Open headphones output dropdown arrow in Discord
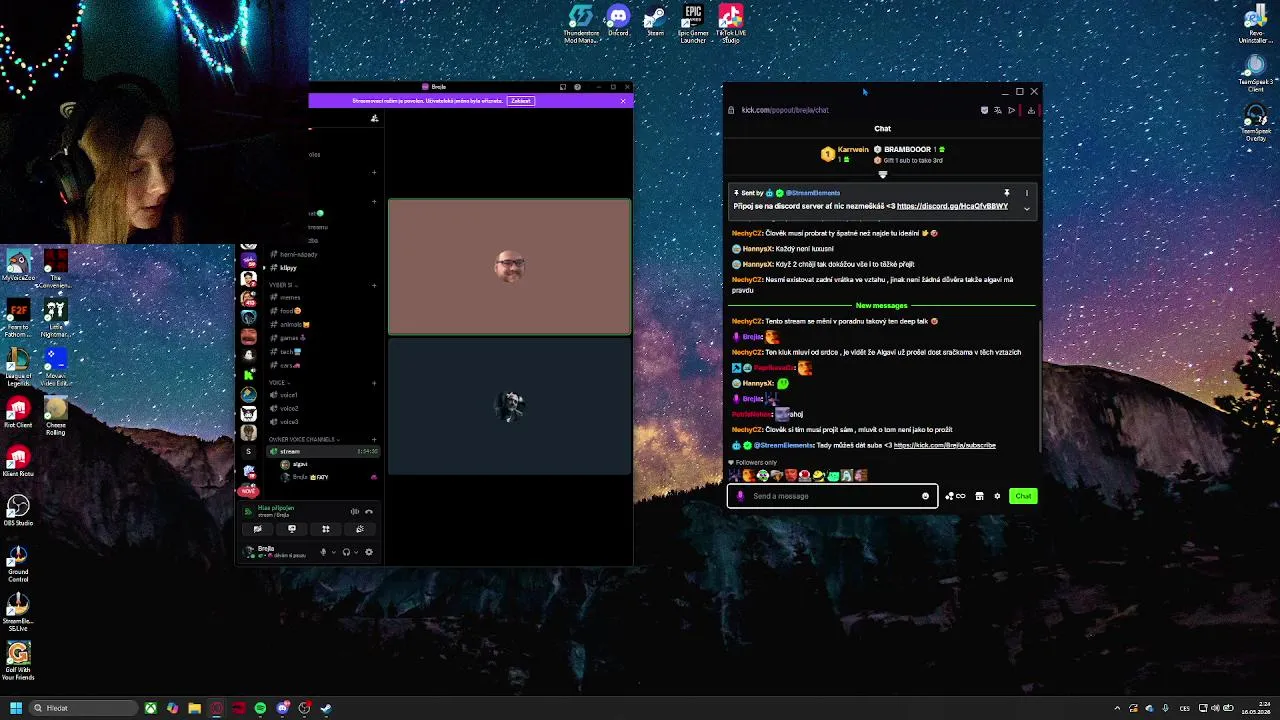Screen dimensions: 1280x720 pos(356,552)
